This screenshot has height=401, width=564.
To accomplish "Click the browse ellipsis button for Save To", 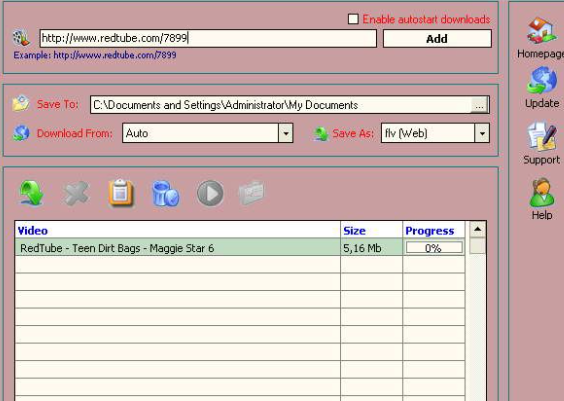I will point(479,105).
